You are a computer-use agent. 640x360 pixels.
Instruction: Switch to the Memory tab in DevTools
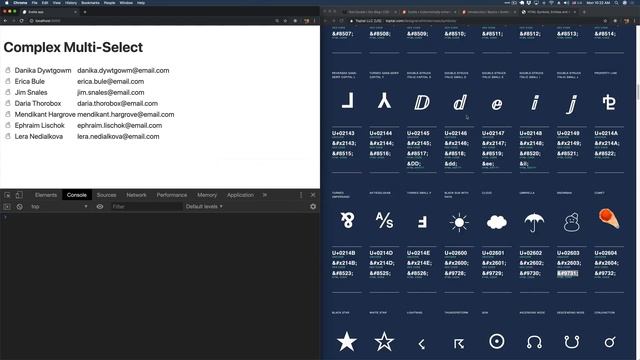coord(207,195)
